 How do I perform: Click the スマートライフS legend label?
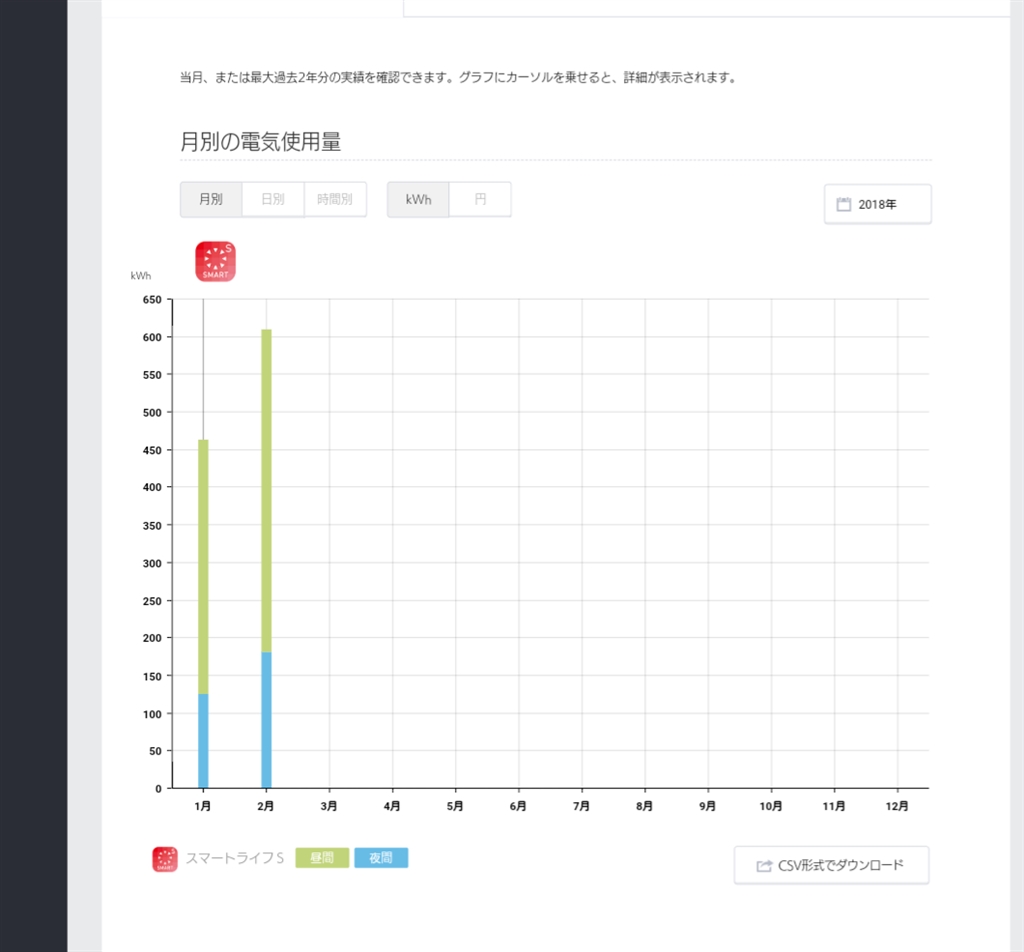tap(235, 858)
